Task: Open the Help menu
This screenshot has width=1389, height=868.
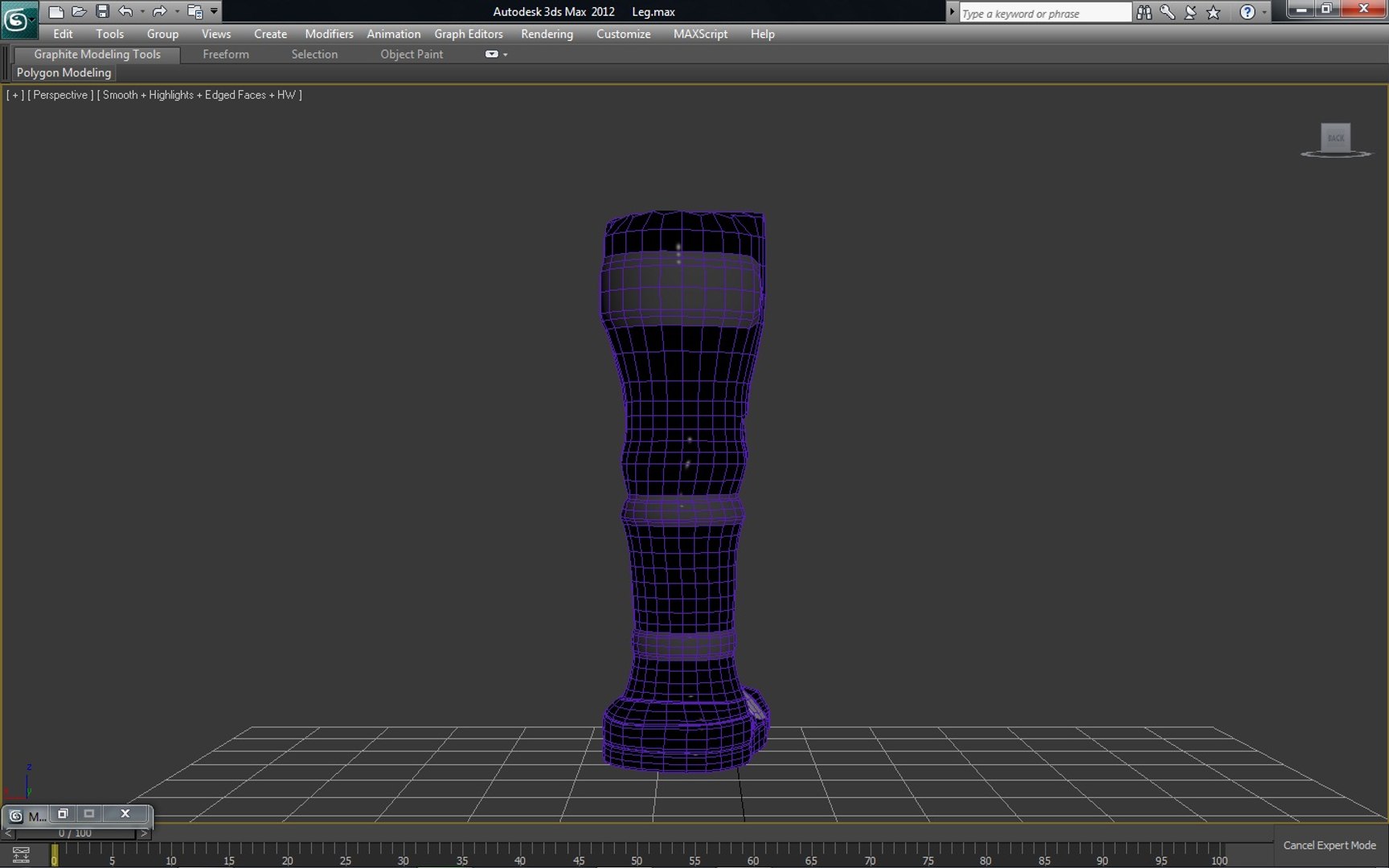Action: point(762,34)
